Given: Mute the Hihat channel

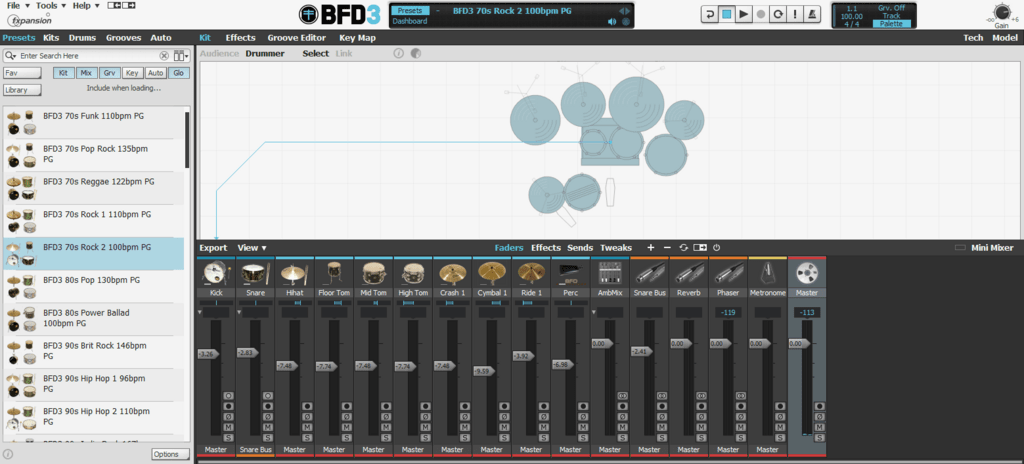Looking at the screenshot, I should [x=307, y=427].
